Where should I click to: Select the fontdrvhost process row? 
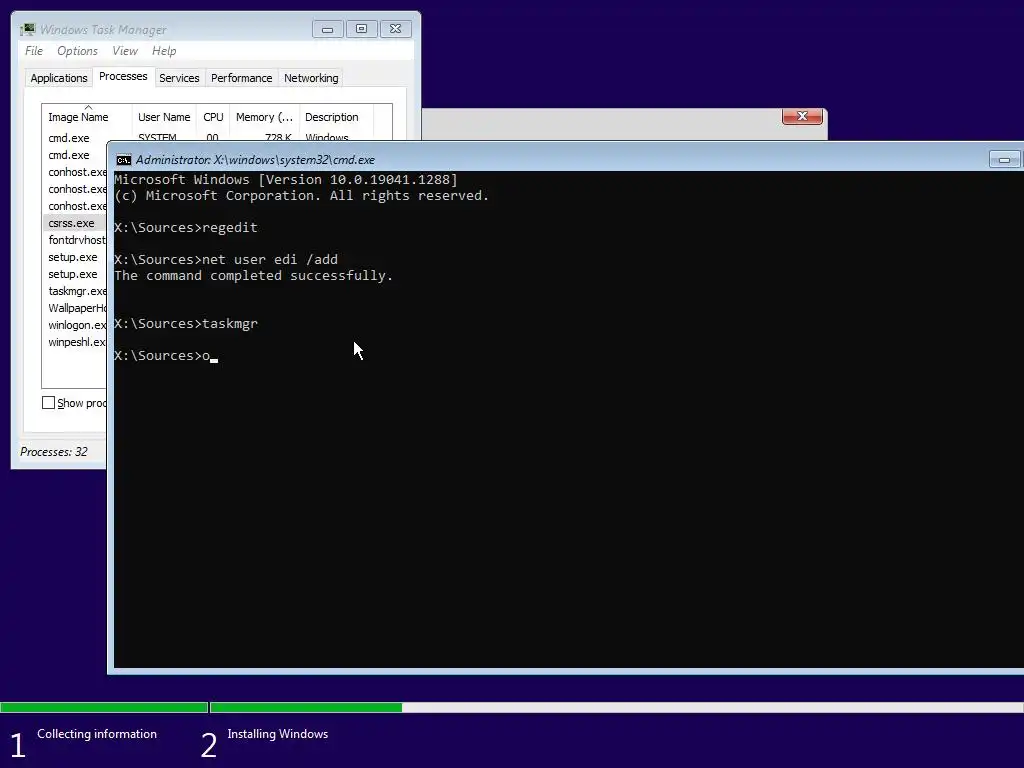[x=75, y=240]
